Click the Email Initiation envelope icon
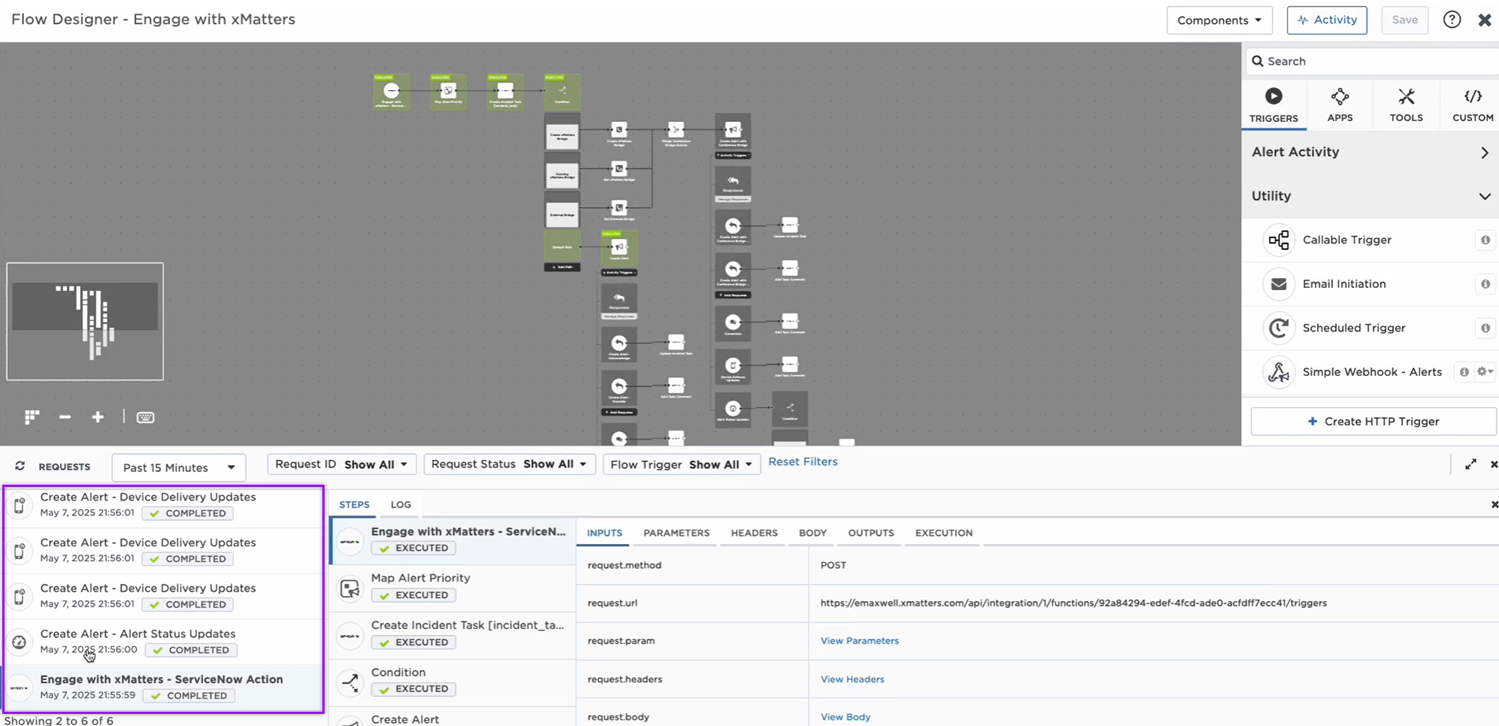Image resolution: width=1499 pixels, height=726 pixels. click(x=1278, y=284)
